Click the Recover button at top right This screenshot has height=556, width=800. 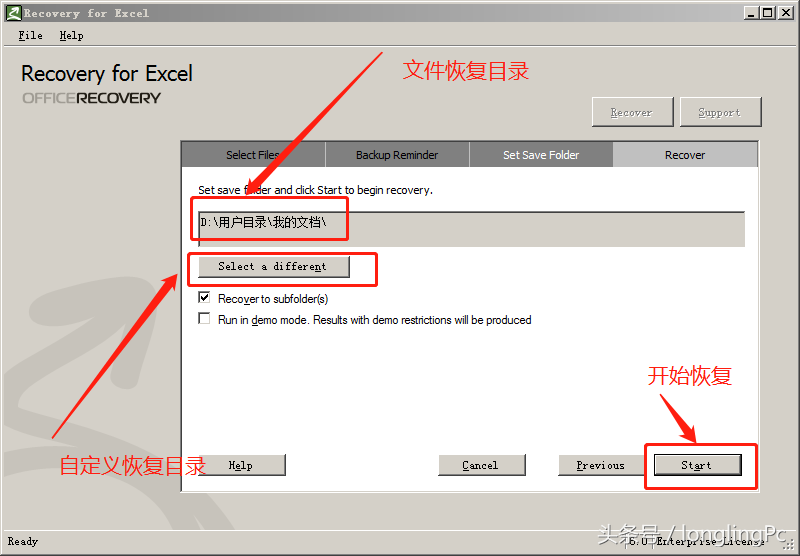click(632, 112)
